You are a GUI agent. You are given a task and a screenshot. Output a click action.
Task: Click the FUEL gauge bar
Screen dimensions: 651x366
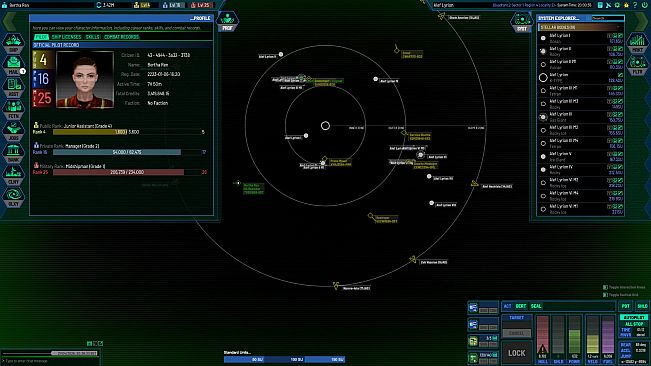(x=608, y=335)
